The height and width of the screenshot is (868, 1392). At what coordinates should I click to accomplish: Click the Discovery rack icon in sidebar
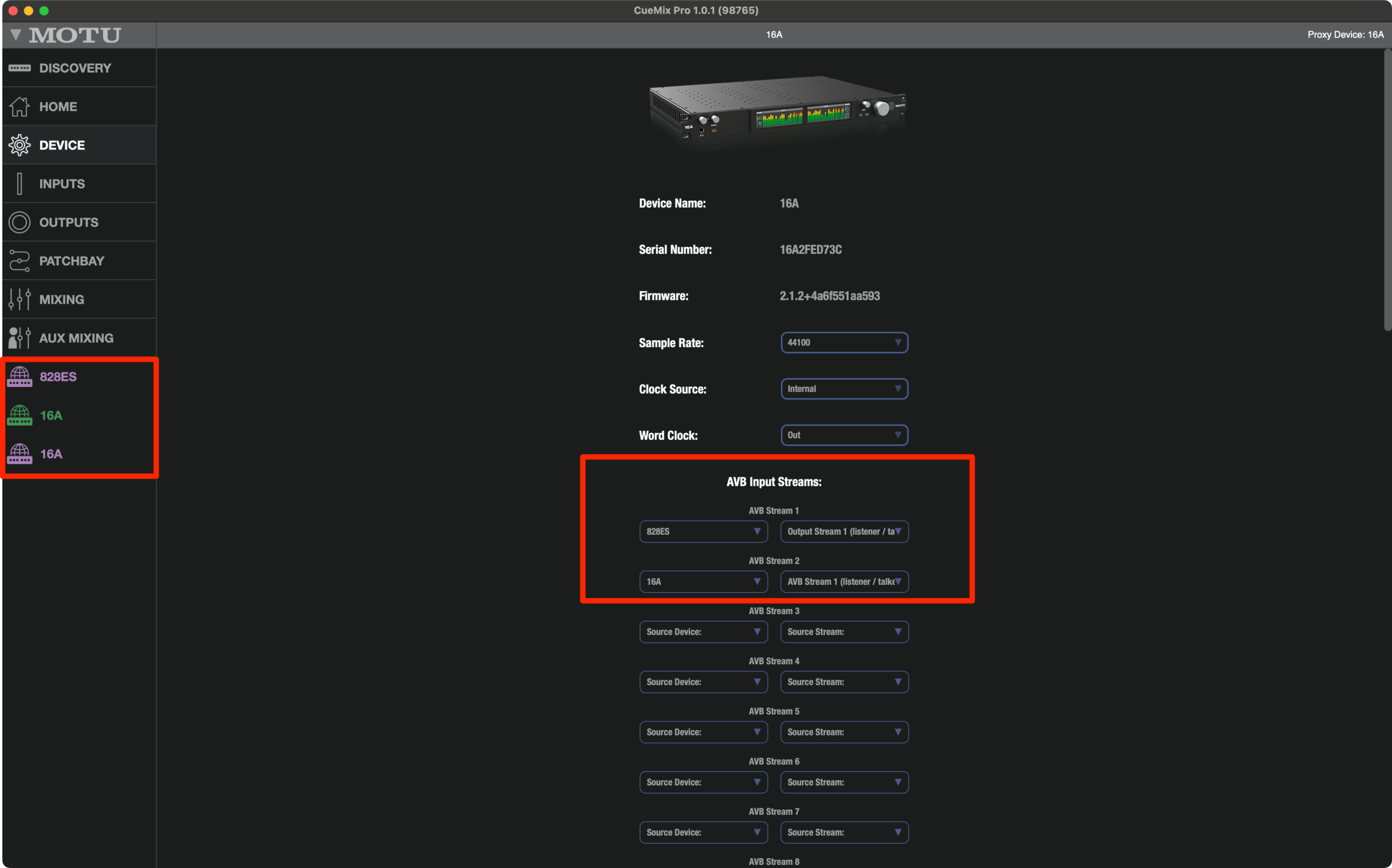coord(20,68)
